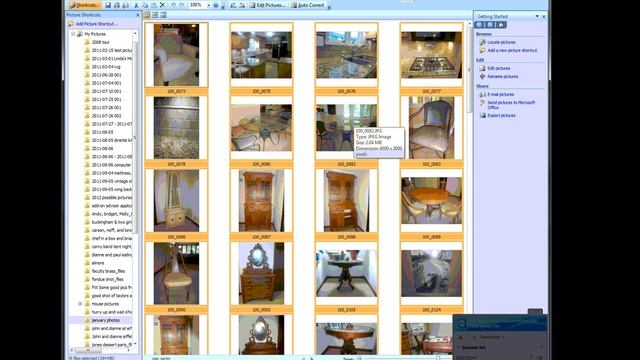The height and width of the screenshot is (360, 640).
Task: Select the faculty brass_files folder
Action: [x=104, y=271]
